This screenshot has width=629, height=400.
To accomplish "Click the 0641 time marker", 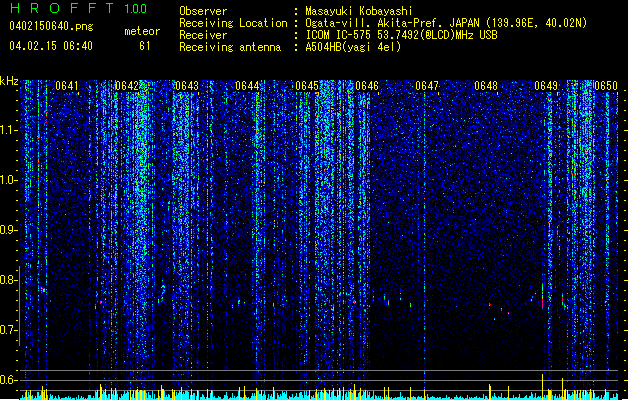I will (x=67, y=86).
